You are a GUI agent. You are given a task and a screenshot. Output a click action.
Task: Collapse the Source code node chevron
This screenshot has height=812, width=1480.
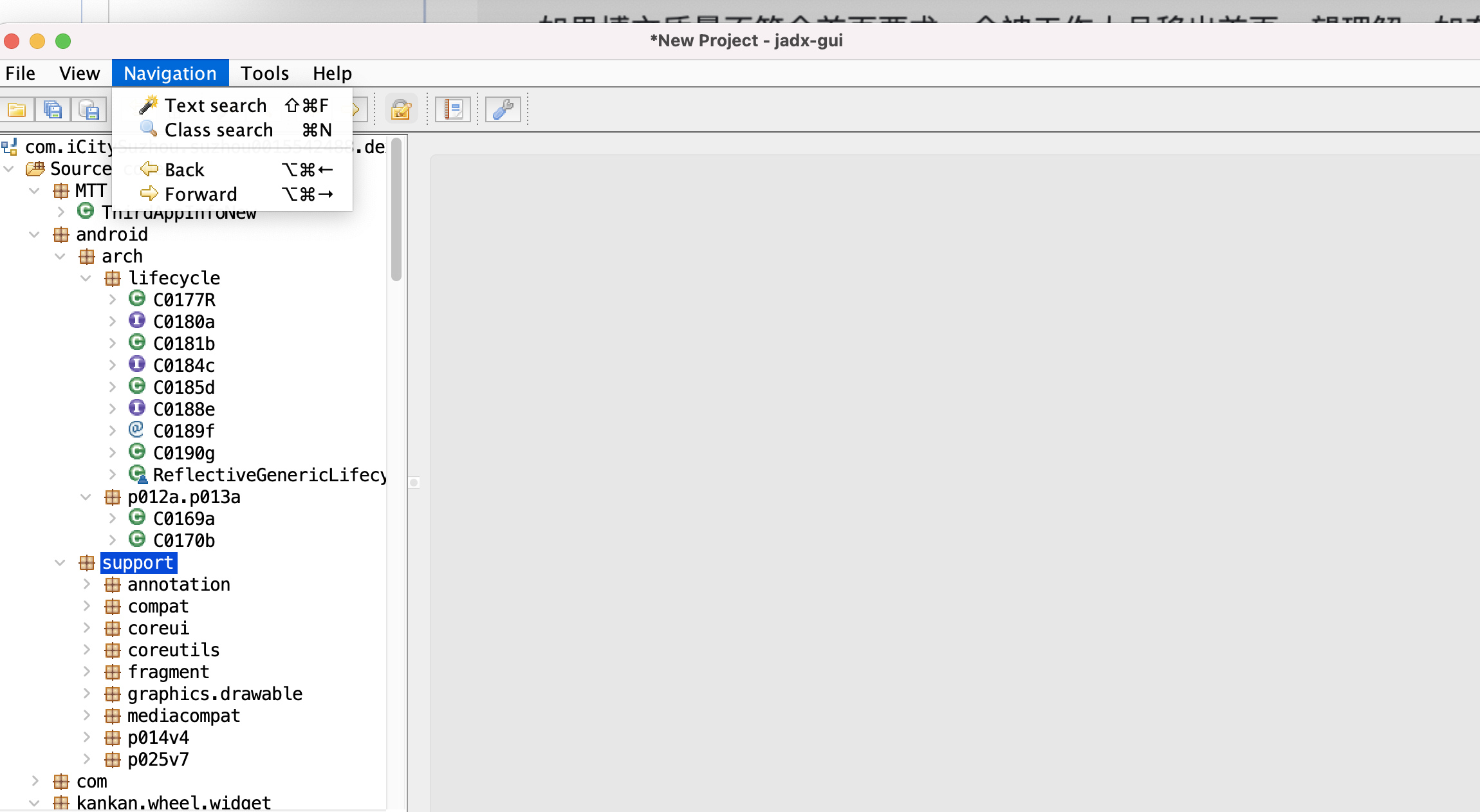9,169
